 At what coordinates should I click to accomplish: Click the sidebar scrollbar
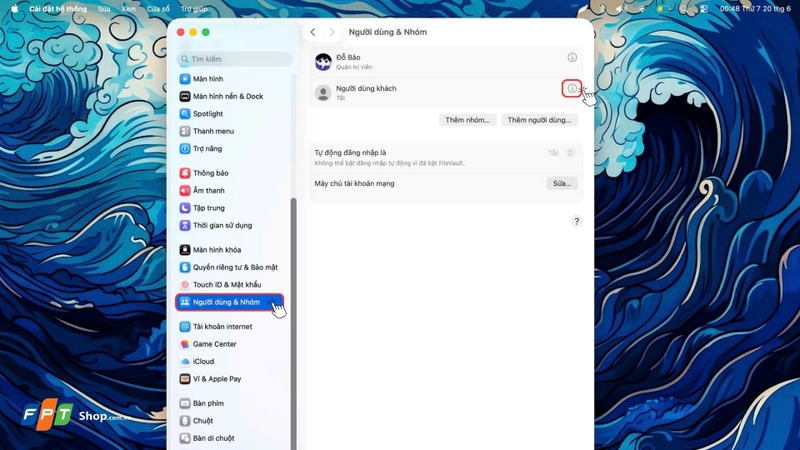293,321
